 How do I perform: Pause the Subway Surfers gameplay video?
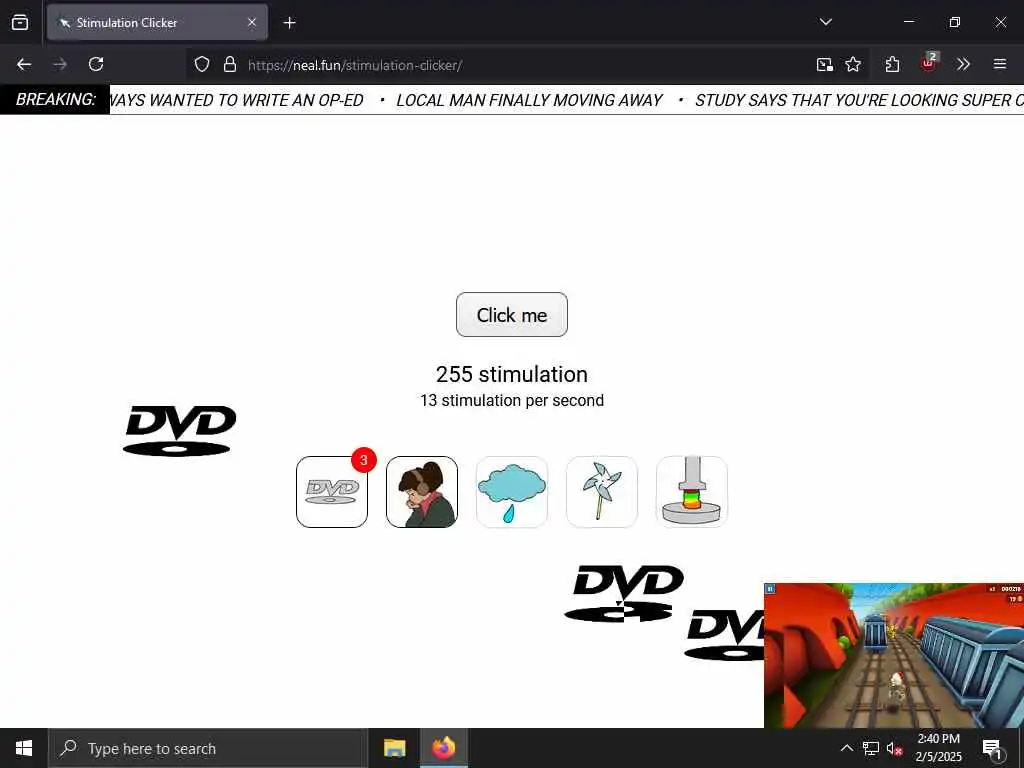pos(770,589)
